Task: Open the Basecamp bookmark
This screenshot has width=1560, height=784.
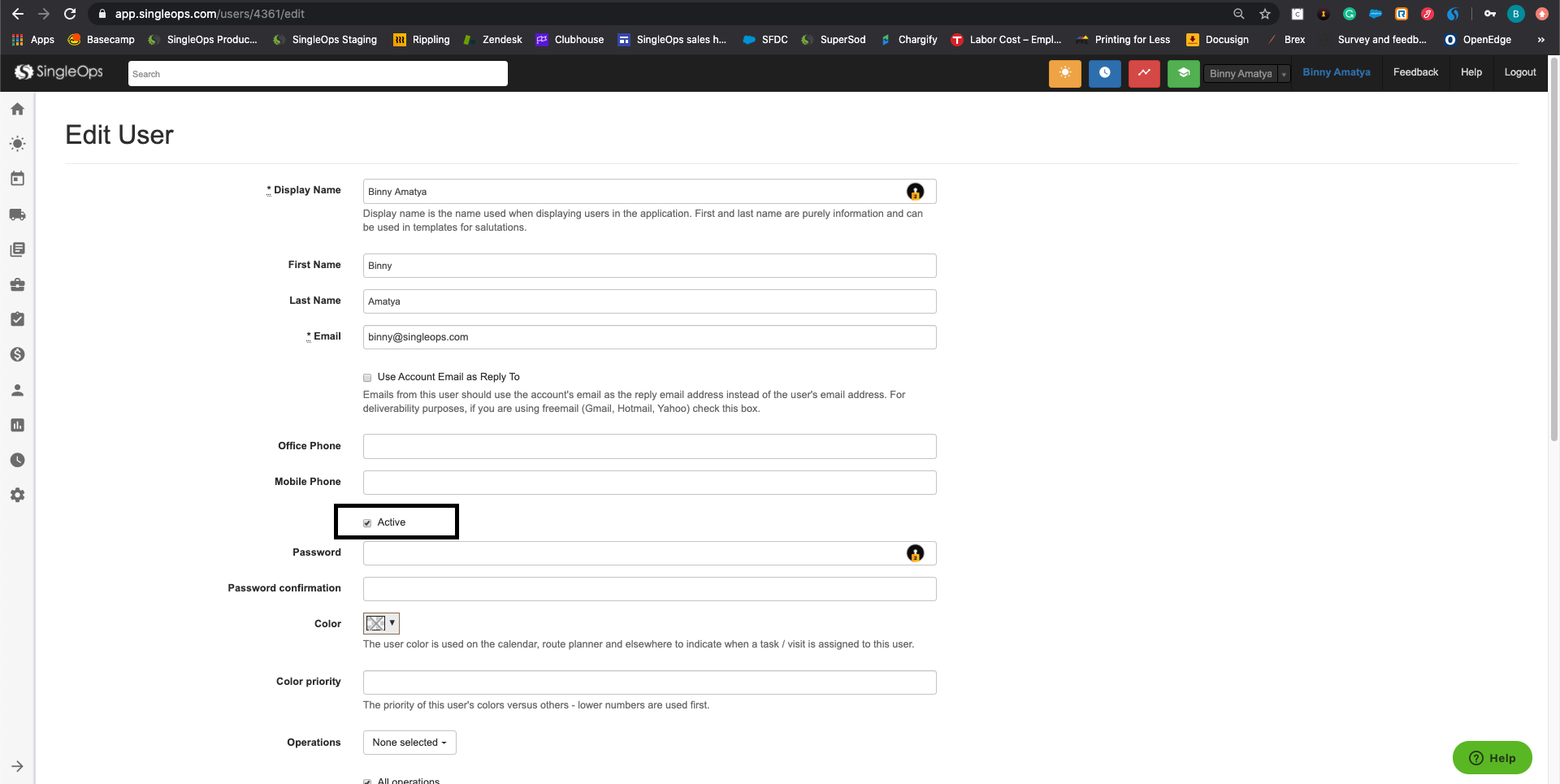Action: coord(102,40)
